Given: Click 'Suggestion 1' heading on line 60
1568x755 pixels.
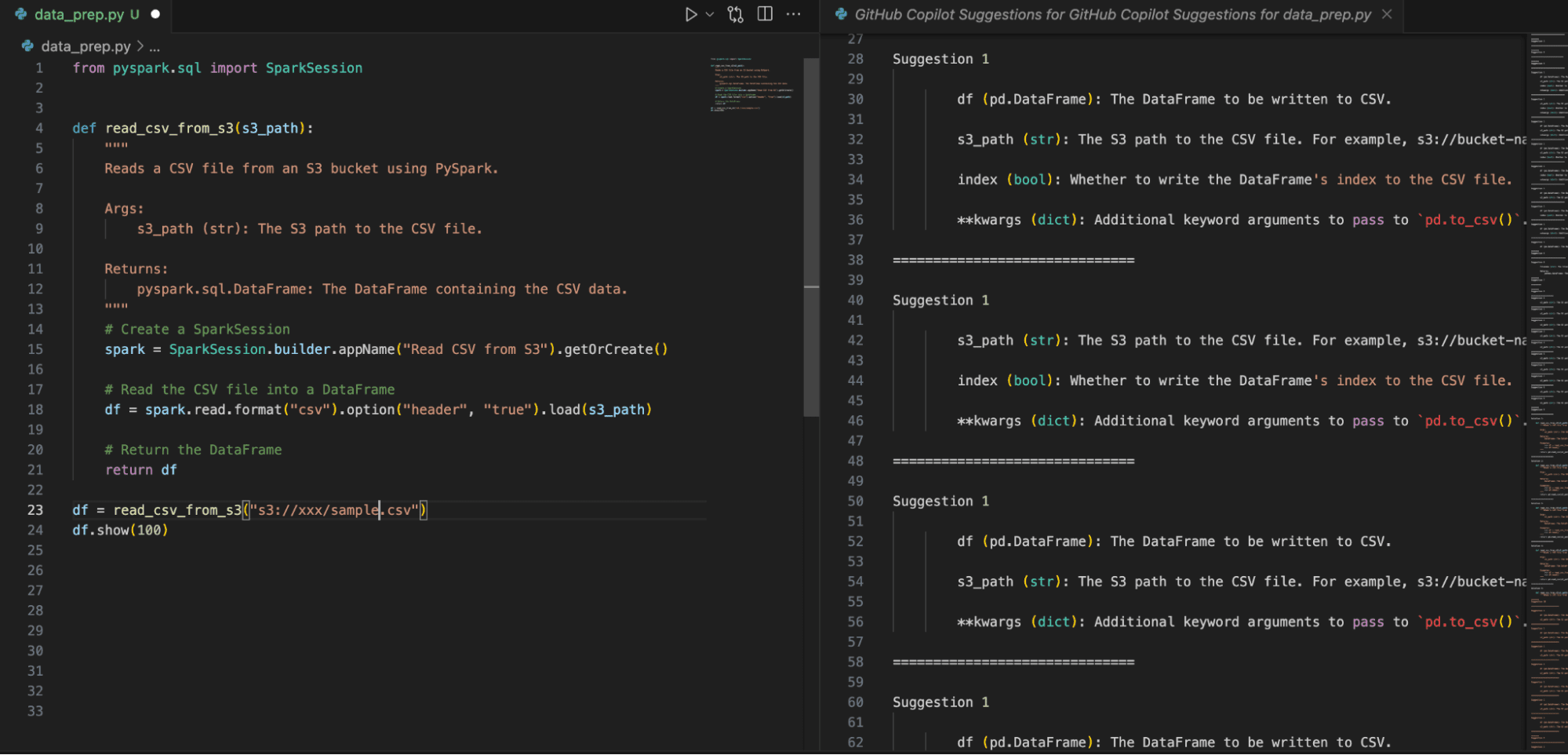Looking at the screenshot, I should coord(940,702).
